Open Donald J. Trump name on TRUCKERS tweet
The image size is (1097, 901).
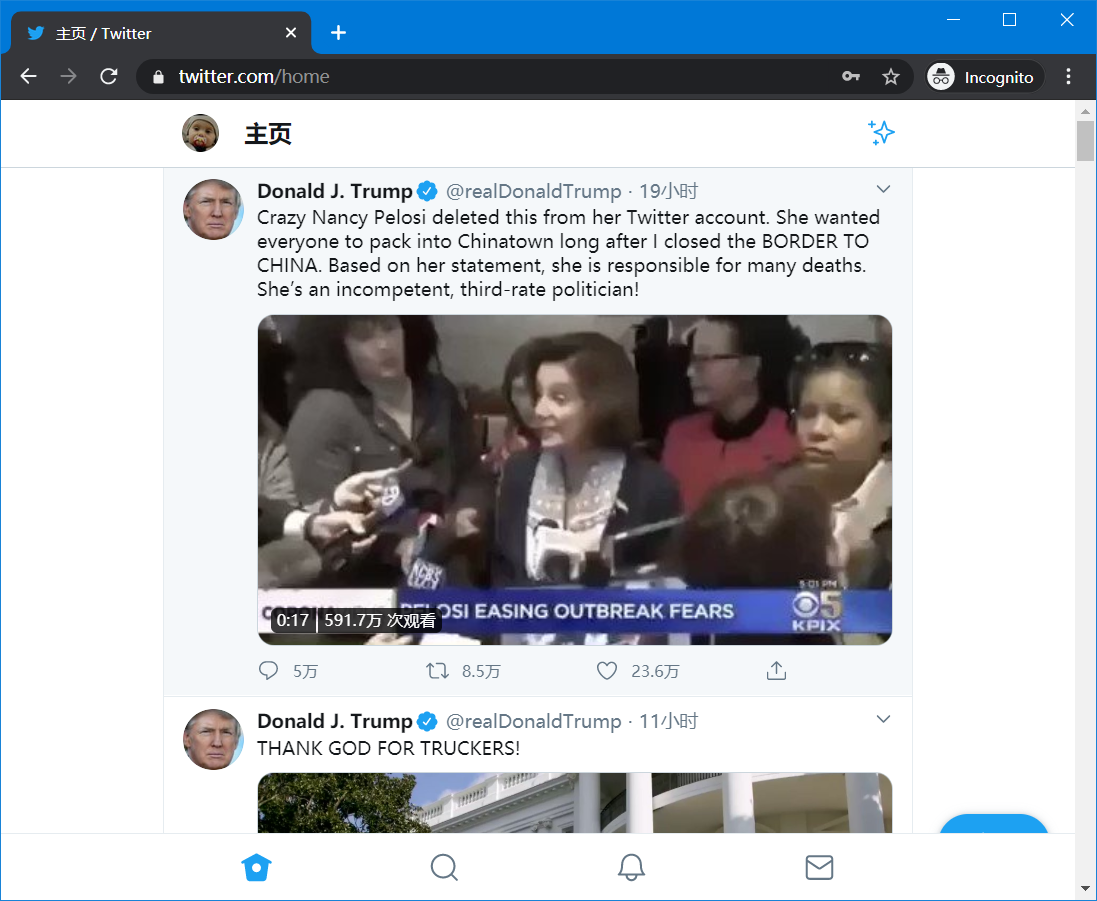point(335,721)
